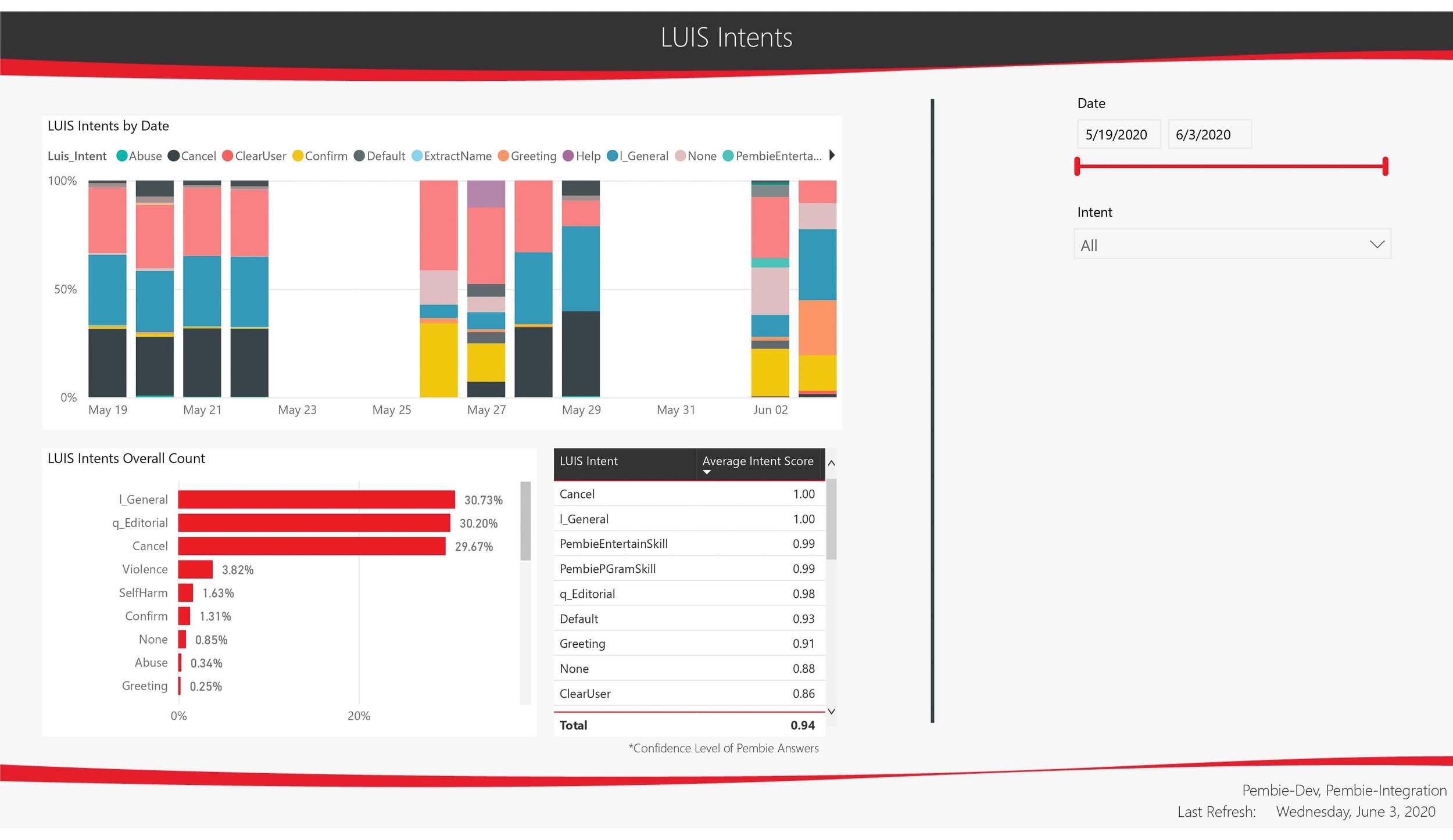The image size is (1453, 840).
Task: Click the PembiePGramSkill table row
Action: point(689,569)
